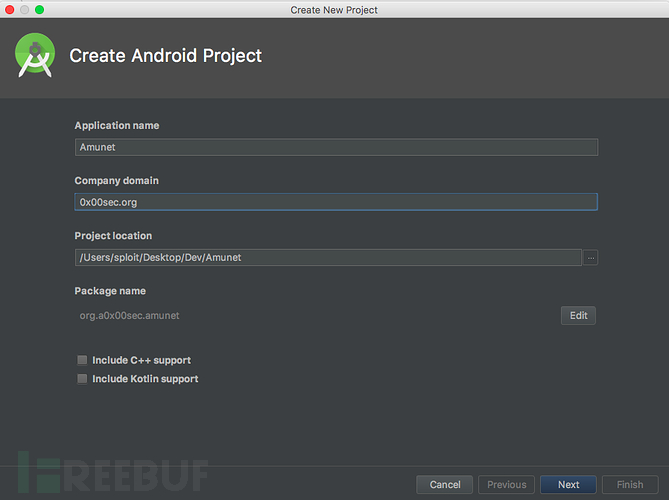Enable the Include Kotlin support checkbox

pyautogui.click(x=82, y=379)
